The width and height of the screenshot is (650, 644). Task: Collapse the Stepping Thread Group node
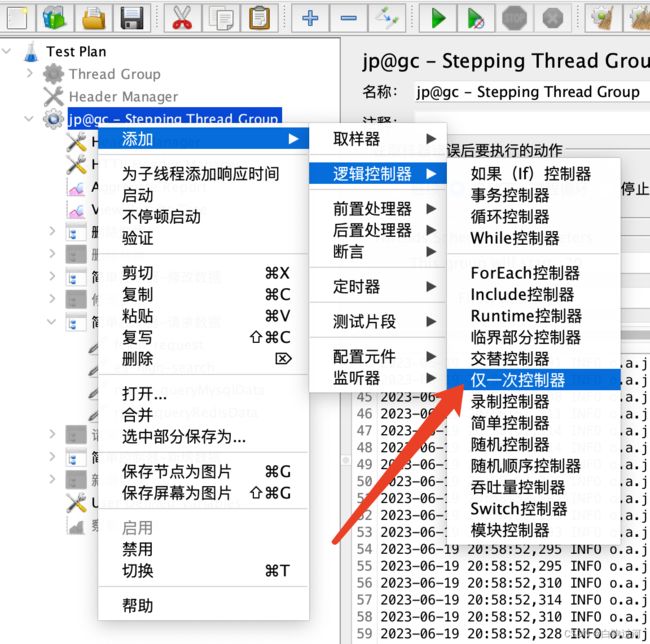point(29,119)
